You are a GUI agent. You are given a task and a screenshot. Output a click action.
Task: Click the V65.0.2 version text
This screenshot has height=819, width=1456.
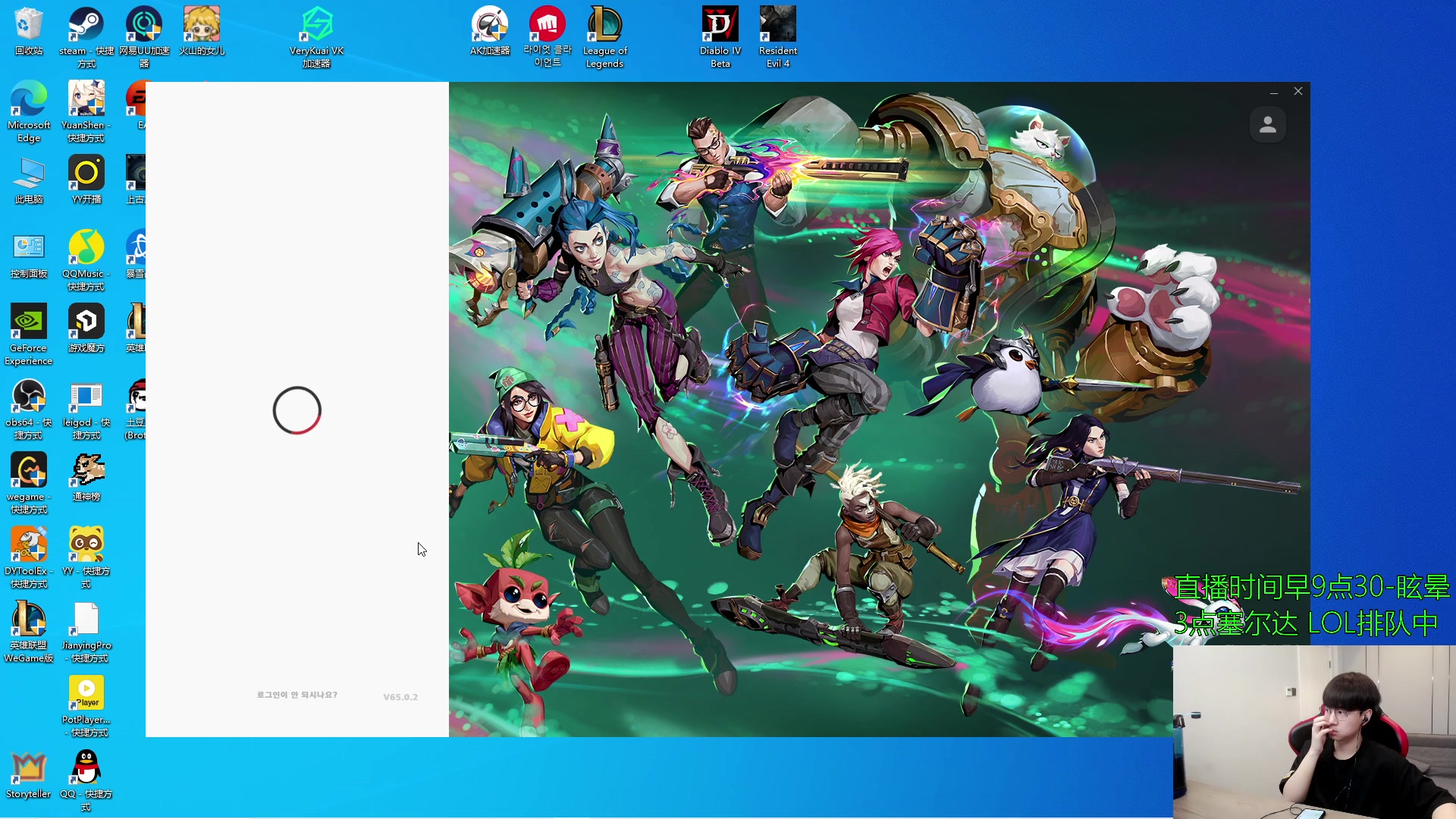coord(400,697)
